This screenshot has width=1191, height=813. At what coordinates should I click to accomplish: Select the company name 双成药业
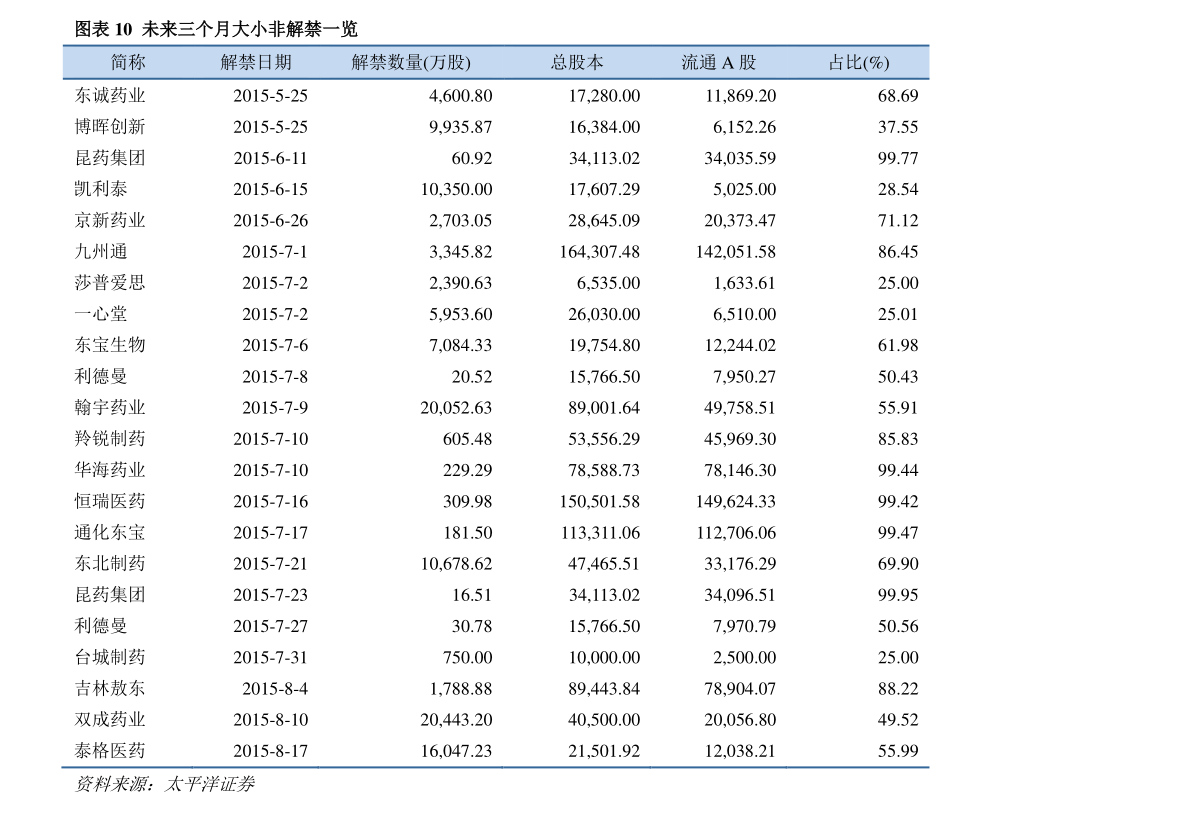click(x=110, y=720)
